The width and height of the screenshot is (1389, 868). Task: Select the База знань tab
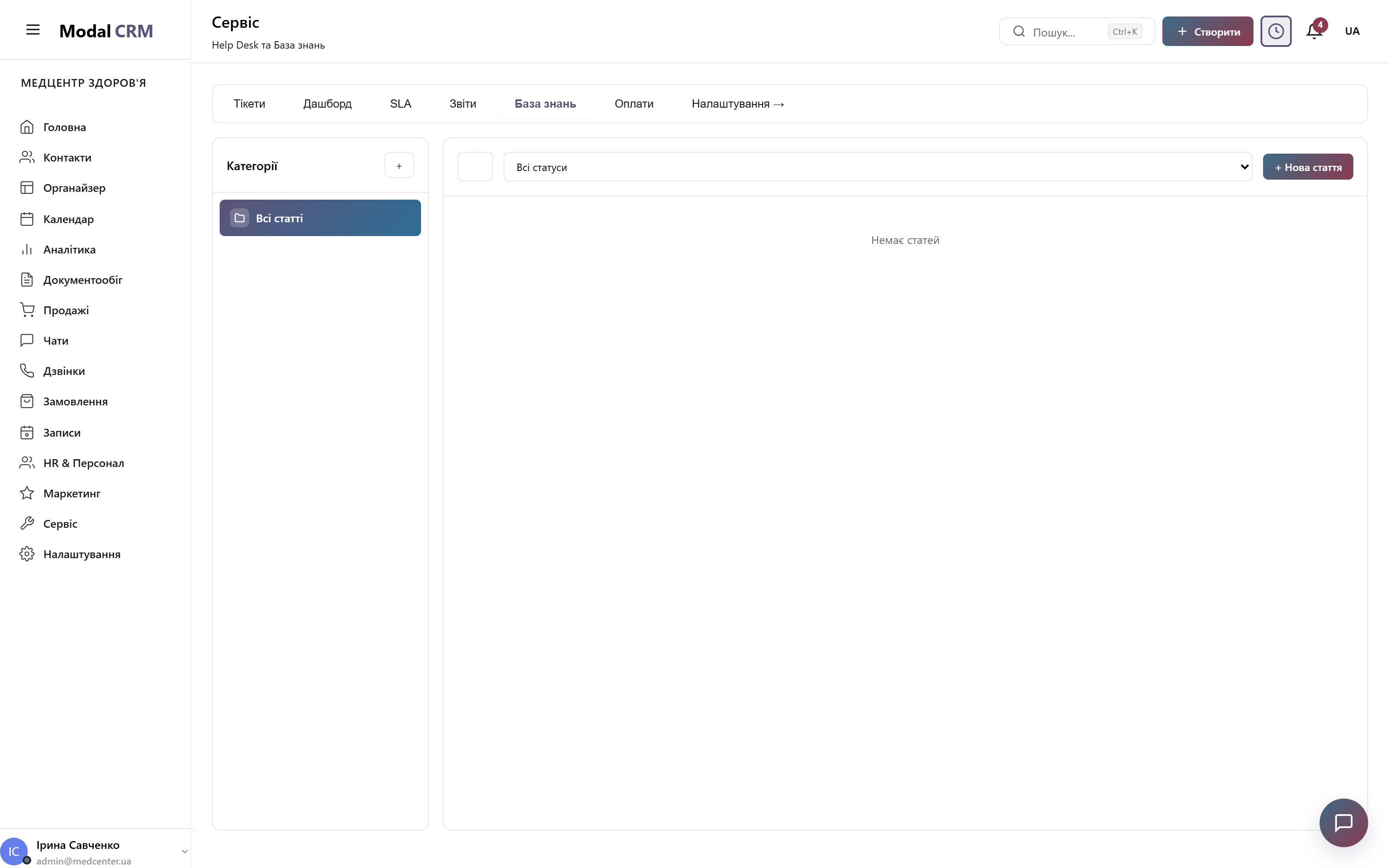click(x=545, y=103)
